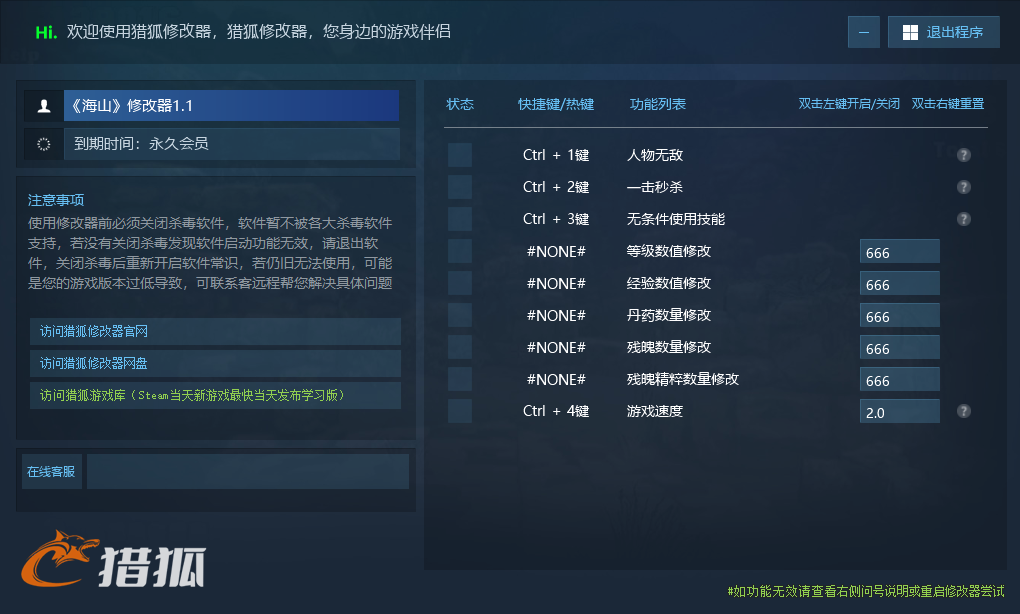This screenshot has height=614, width=1020.
Task: Click the #NONE# hotkey for 残魄数量修改
Action: (556, 347)
